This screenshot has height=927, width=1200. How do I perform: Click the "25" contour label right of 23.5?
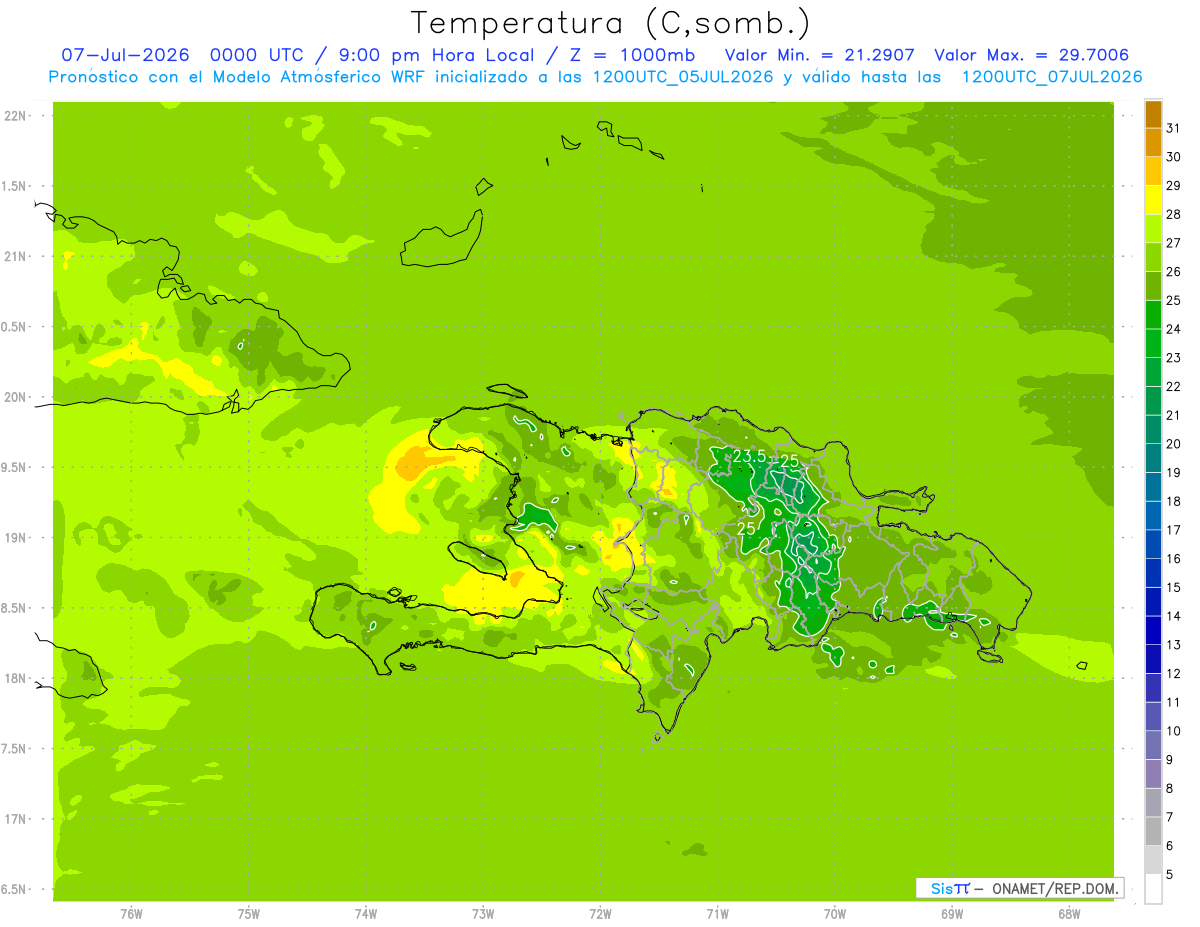[789, 461]
